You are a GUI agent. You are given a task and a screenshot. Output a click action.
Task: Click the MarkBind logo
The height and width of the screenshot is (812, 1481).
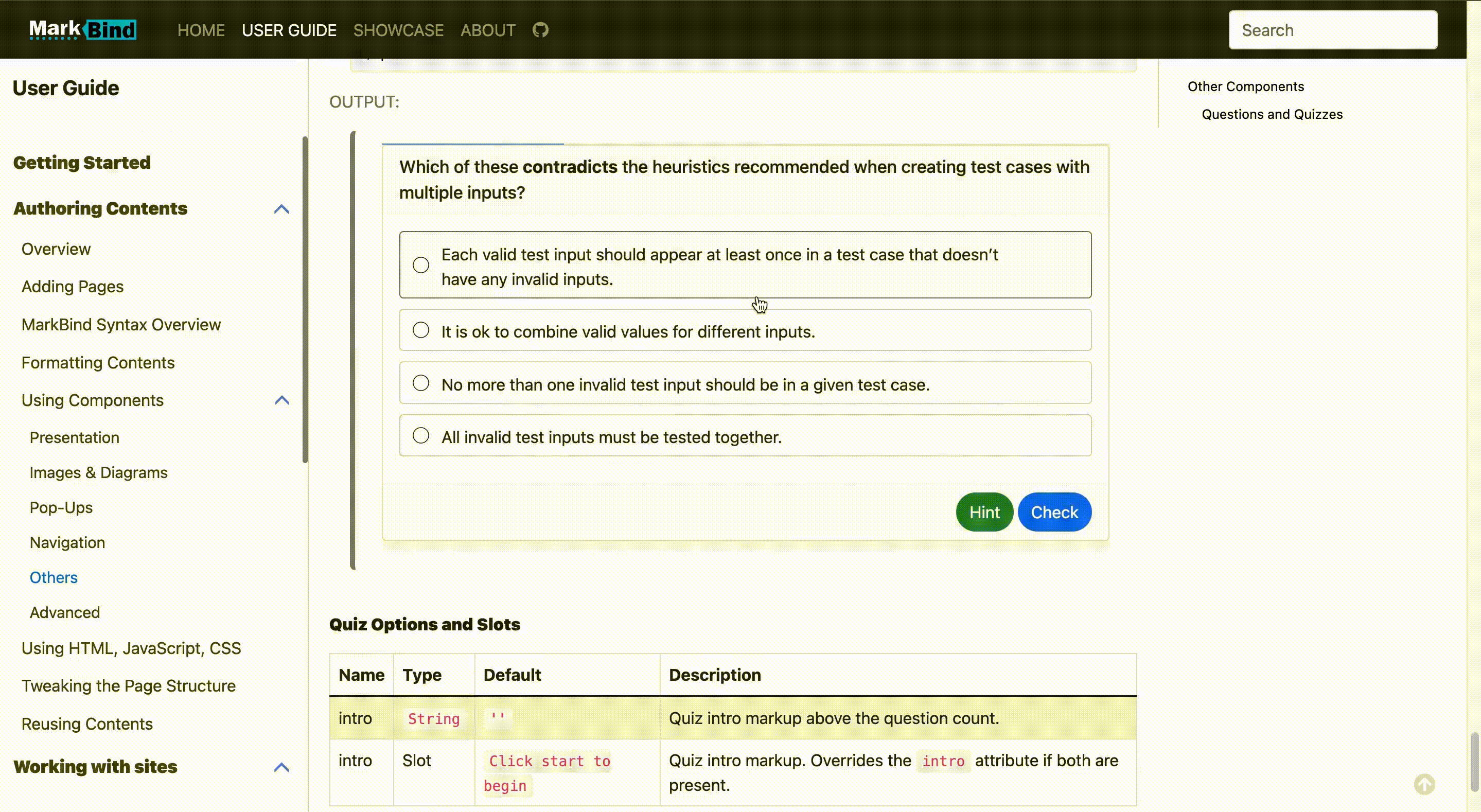tap(83, 30)
